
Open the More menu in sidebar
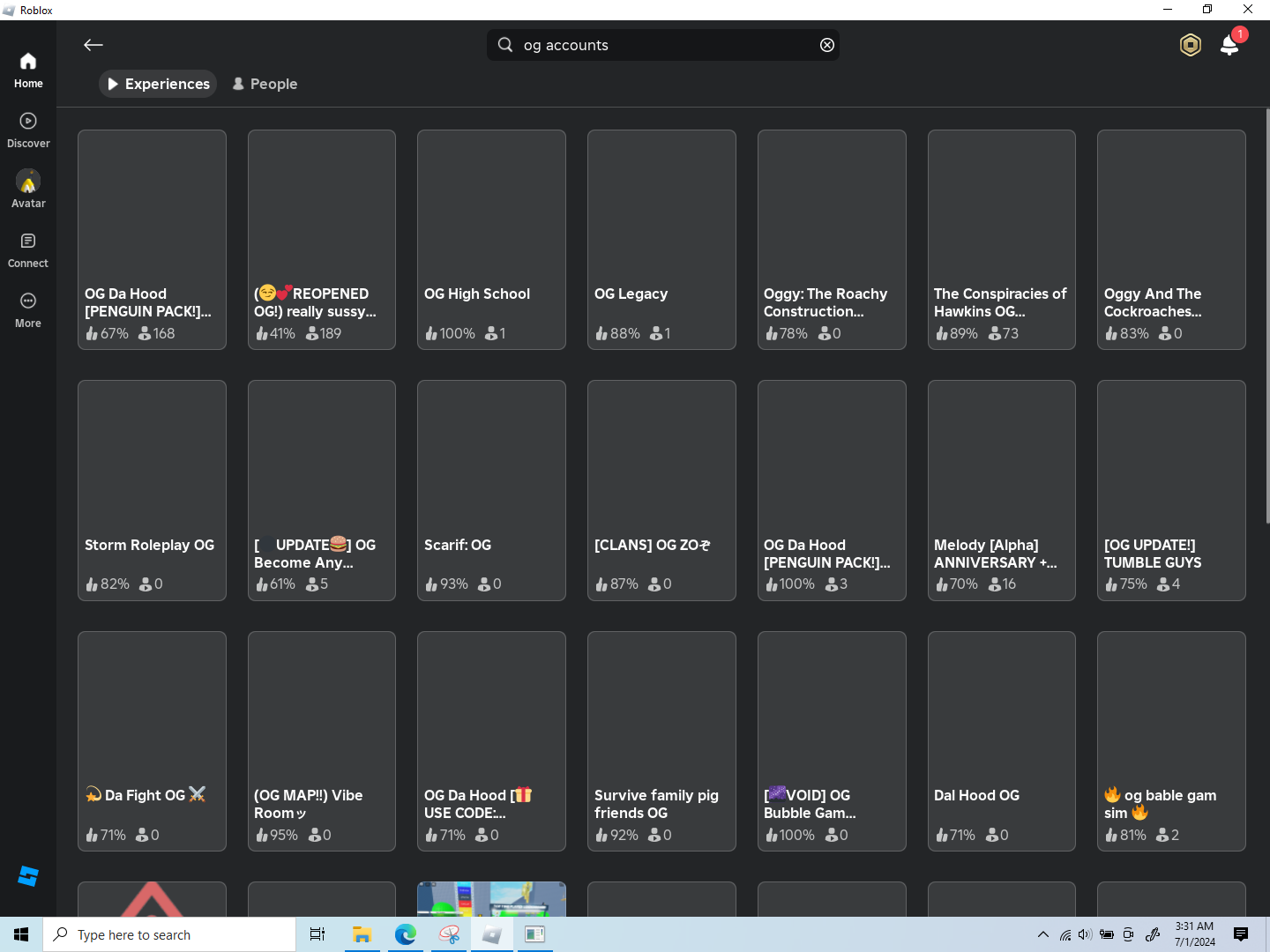point(28,310)
